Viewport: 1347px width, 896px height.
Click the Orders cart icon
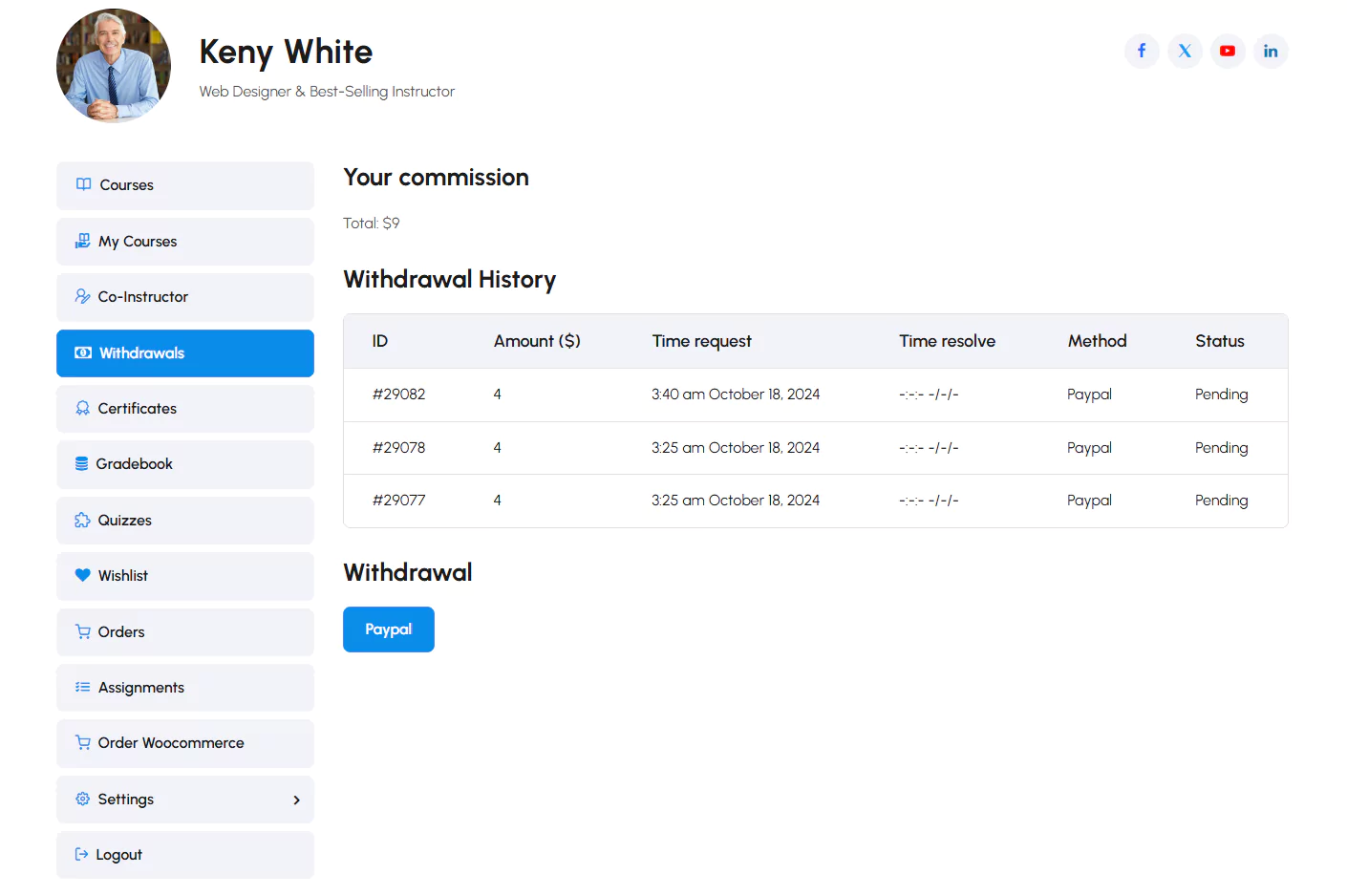pyautogui.click(x=83, y=631)
